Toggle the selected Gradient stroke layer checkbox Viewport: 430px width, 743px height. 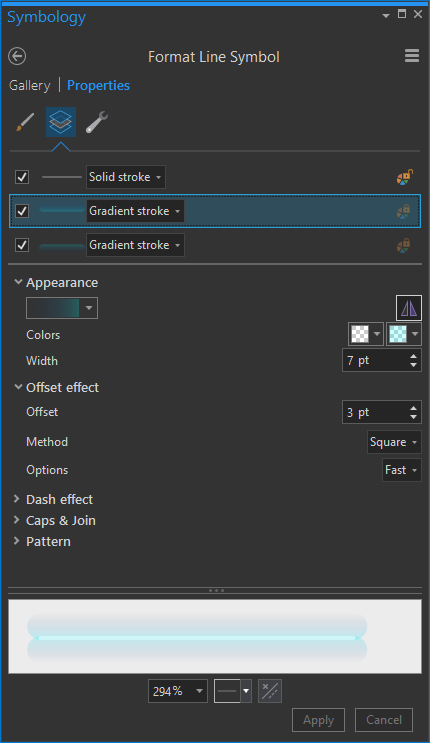tap(22, 211)
